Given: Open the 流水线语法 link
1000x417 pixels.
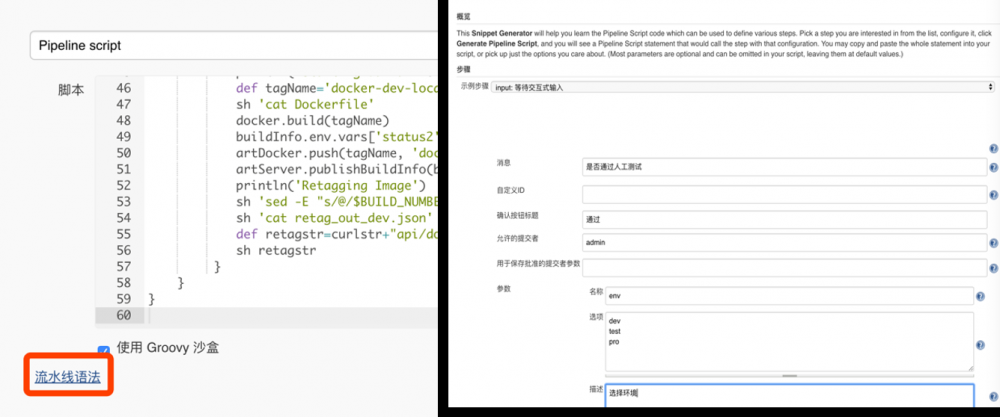Looking at the screenshot, I should (68, 377).
